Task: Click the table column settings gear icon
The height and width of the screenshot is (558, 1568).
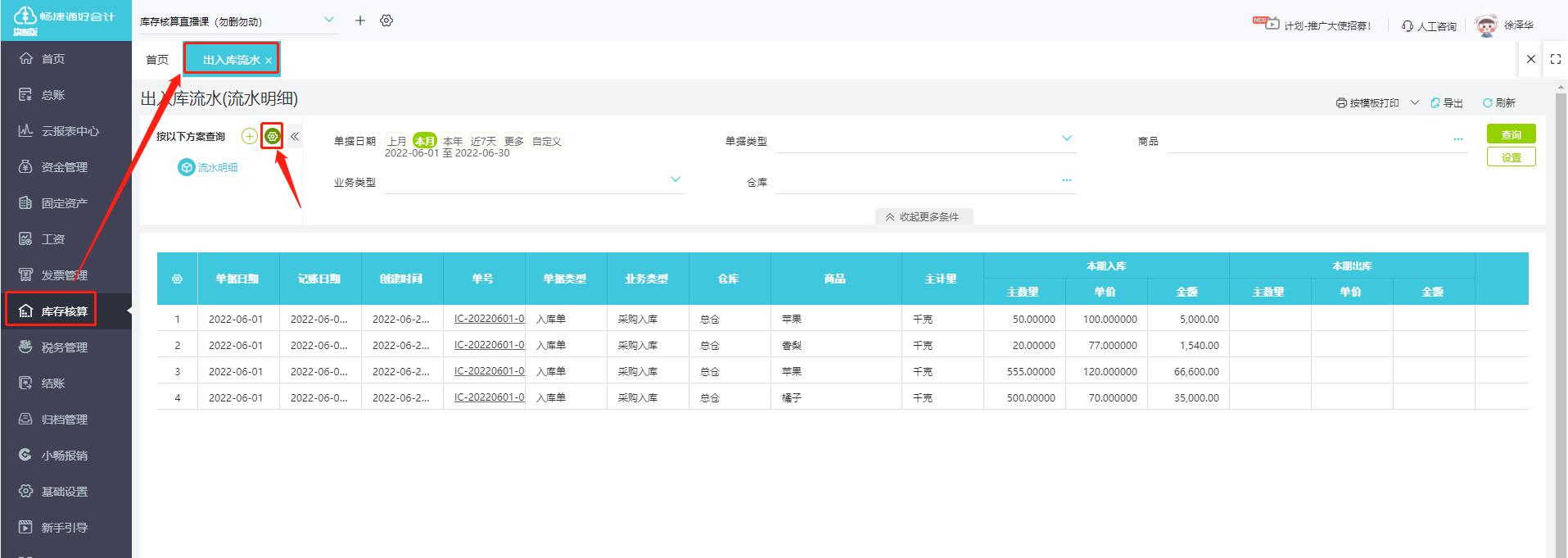Action: (177, 279)
